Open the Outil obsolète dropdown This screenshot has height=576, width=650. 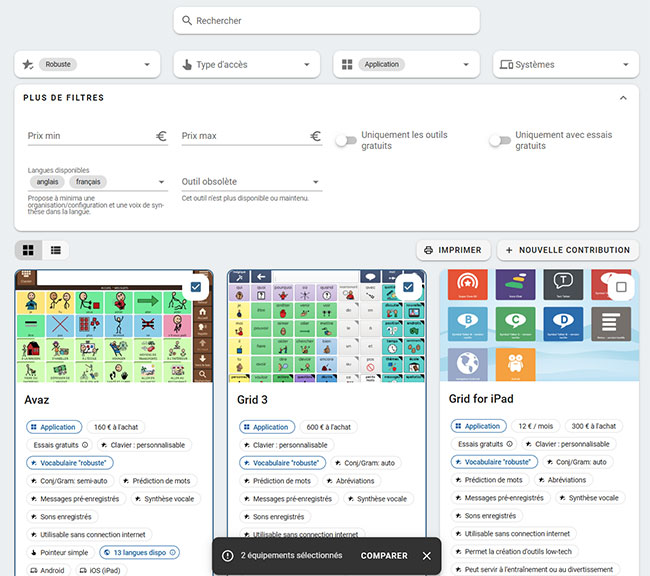click(x=251, y=182)
